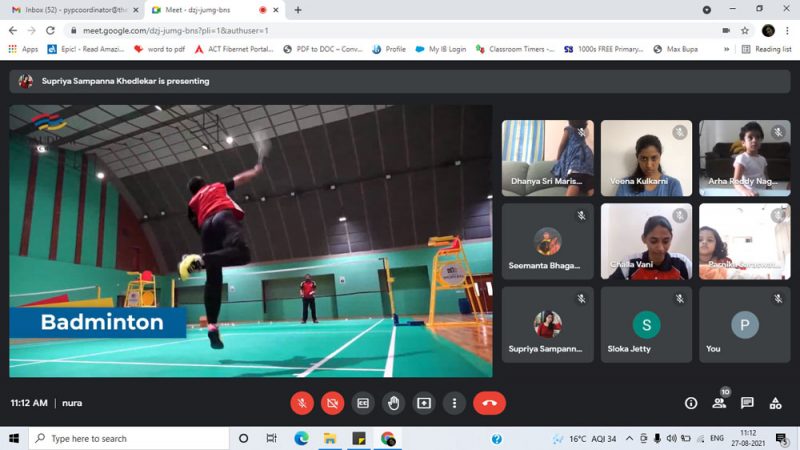The width and height of the screenshot is (800, 450).
Task: Click the Present now screen share icon
Action: click(x=424, y=403)
